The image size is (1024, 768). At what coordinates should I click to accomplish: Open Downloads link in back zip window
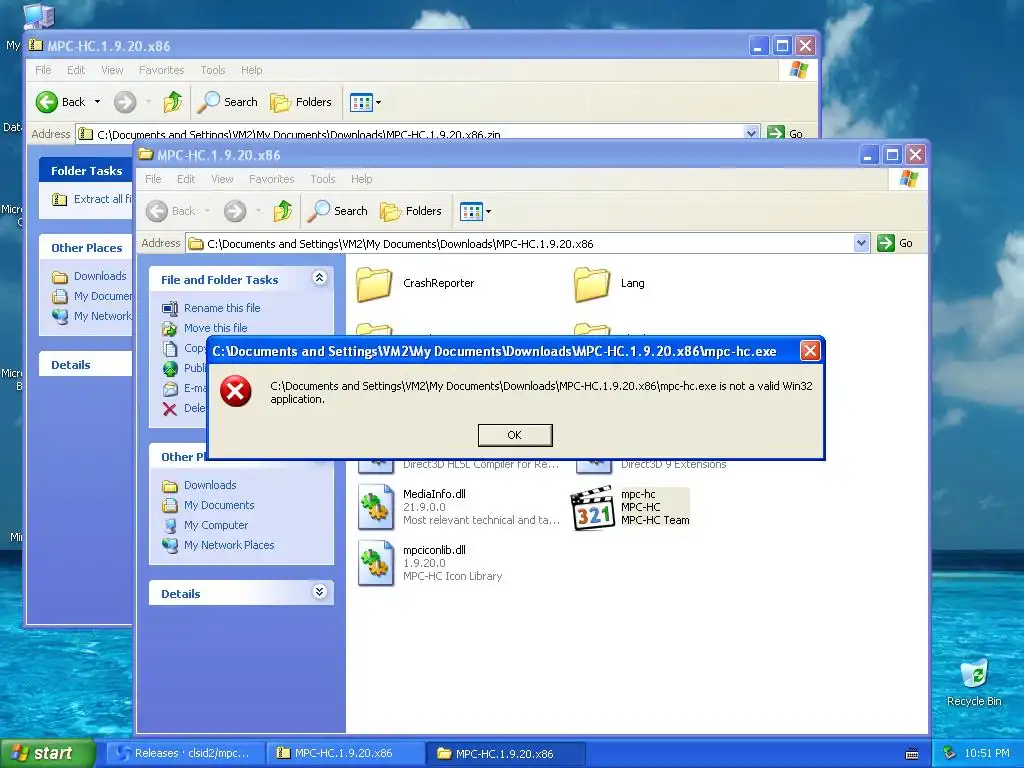pos(100,276)
